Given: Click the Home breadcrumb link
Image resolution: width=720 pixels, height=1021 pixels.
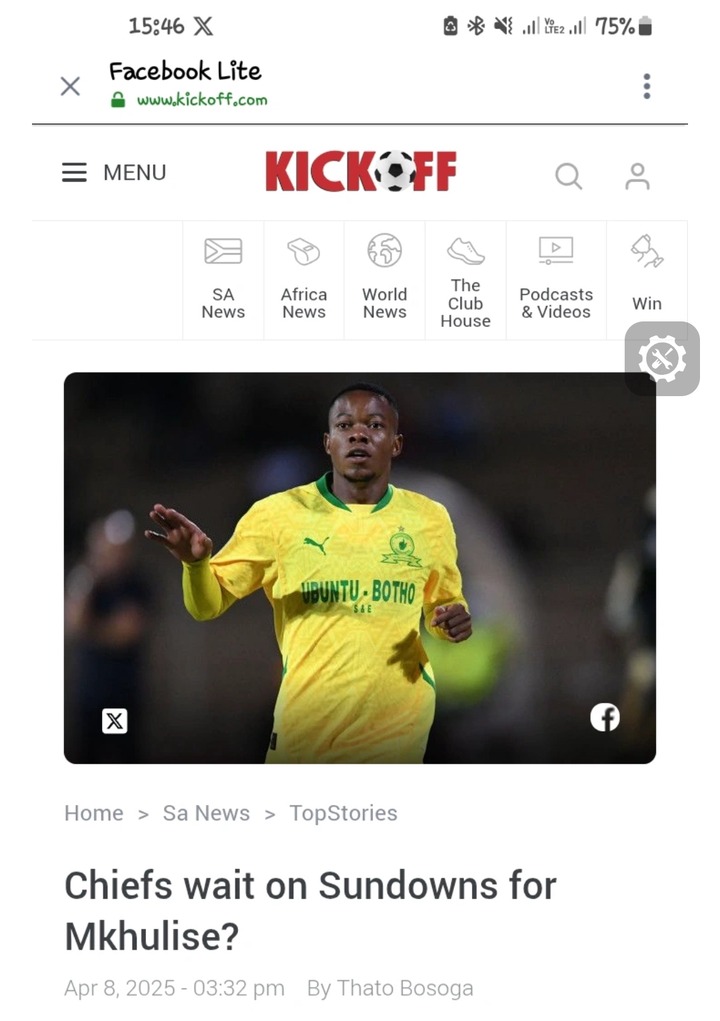Looking at the screenshot, I should pyautogui.click(x=94, y=813).
